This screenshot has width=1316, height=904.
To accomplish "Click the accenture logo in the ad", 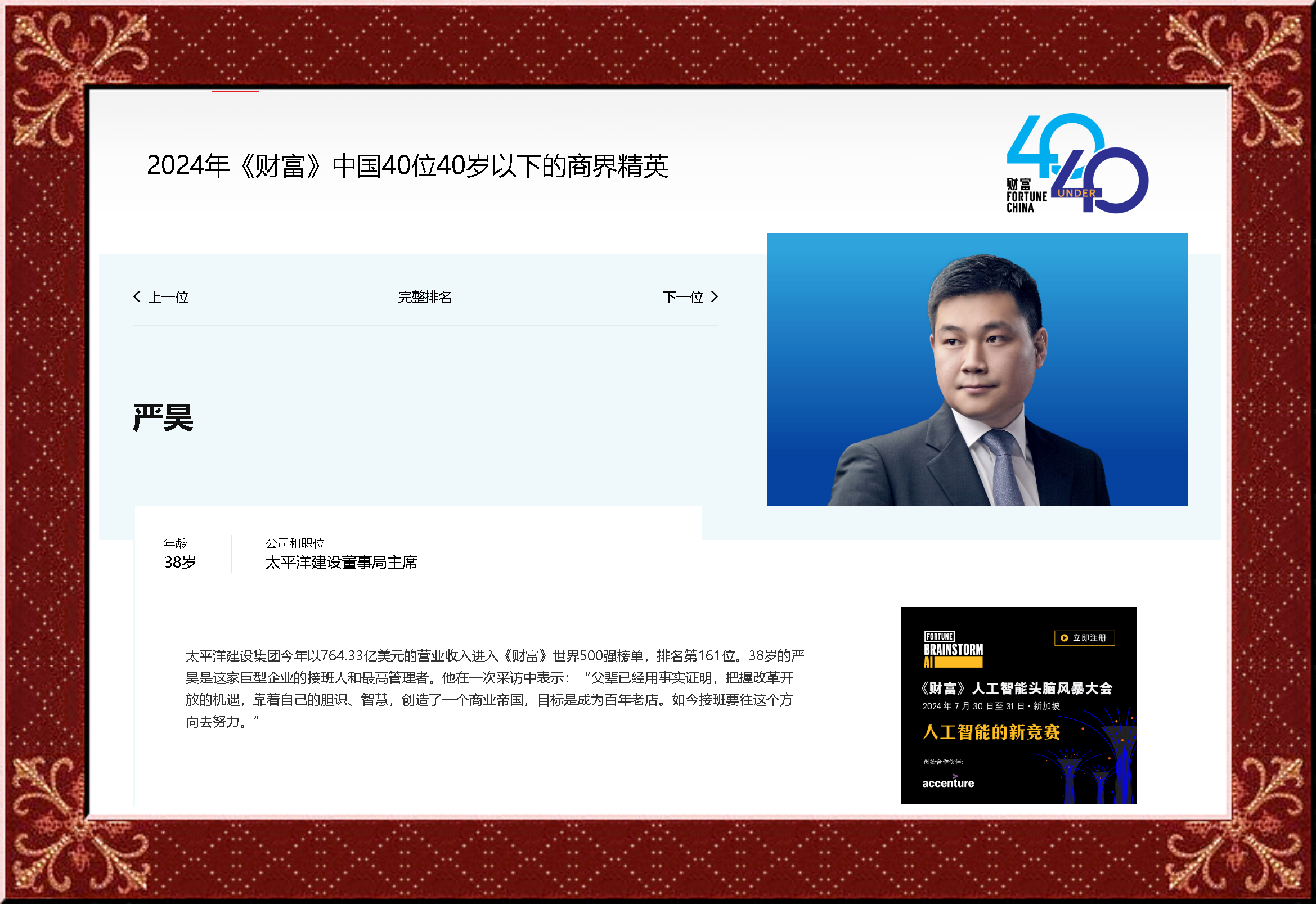I will 948,783.
